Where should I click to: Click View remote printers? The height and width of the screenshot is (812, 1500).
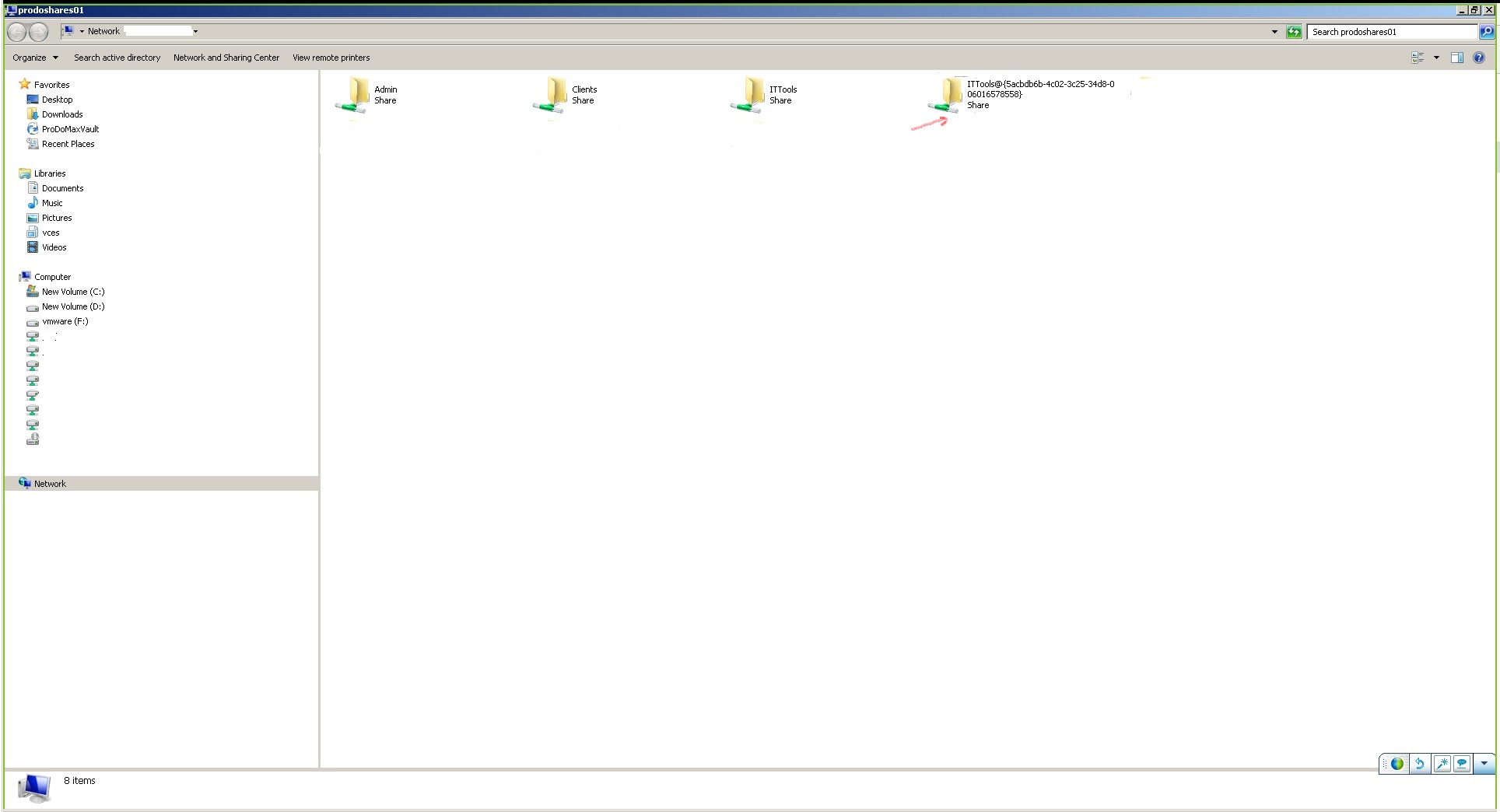click(x=331, y=57)
